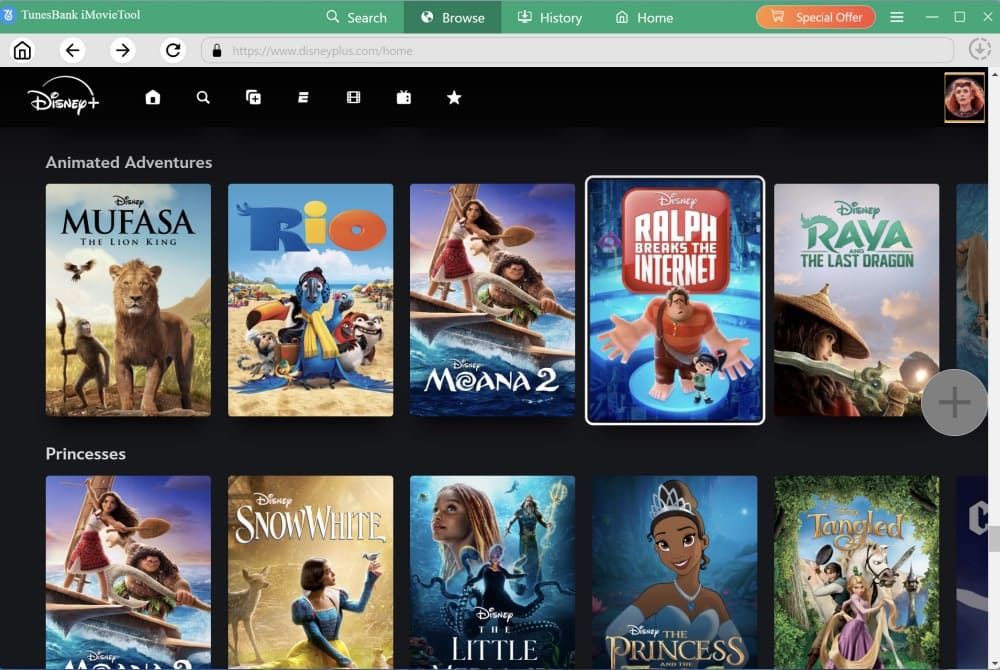
Task: Go to the Home tab
Action: (x=644, y=17)
